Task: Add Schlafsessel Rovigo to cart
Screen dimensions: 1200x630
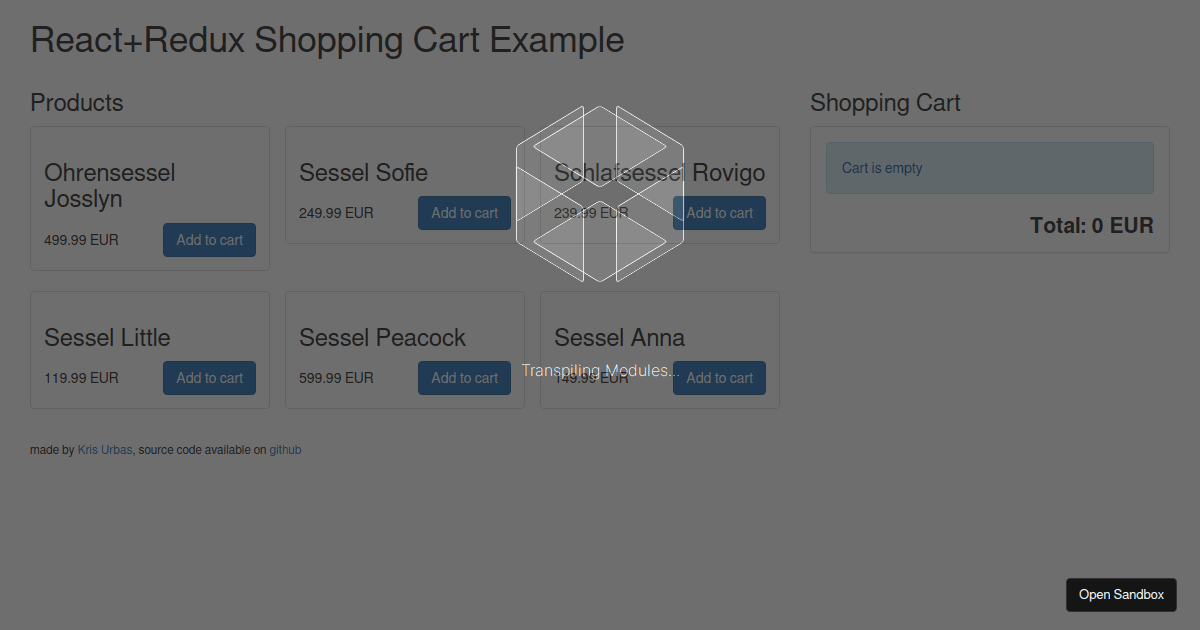Action: (719, 213)
